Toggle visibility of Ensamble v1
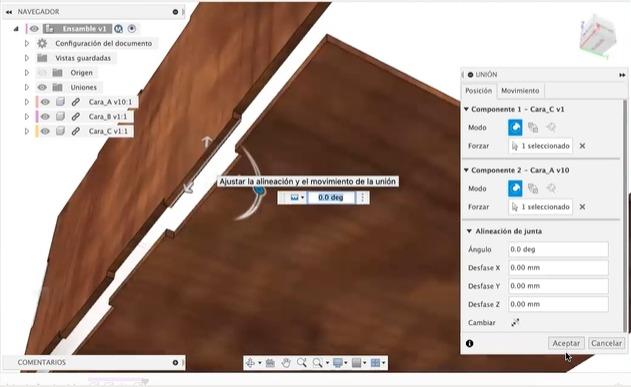 [x=34, y=29]
